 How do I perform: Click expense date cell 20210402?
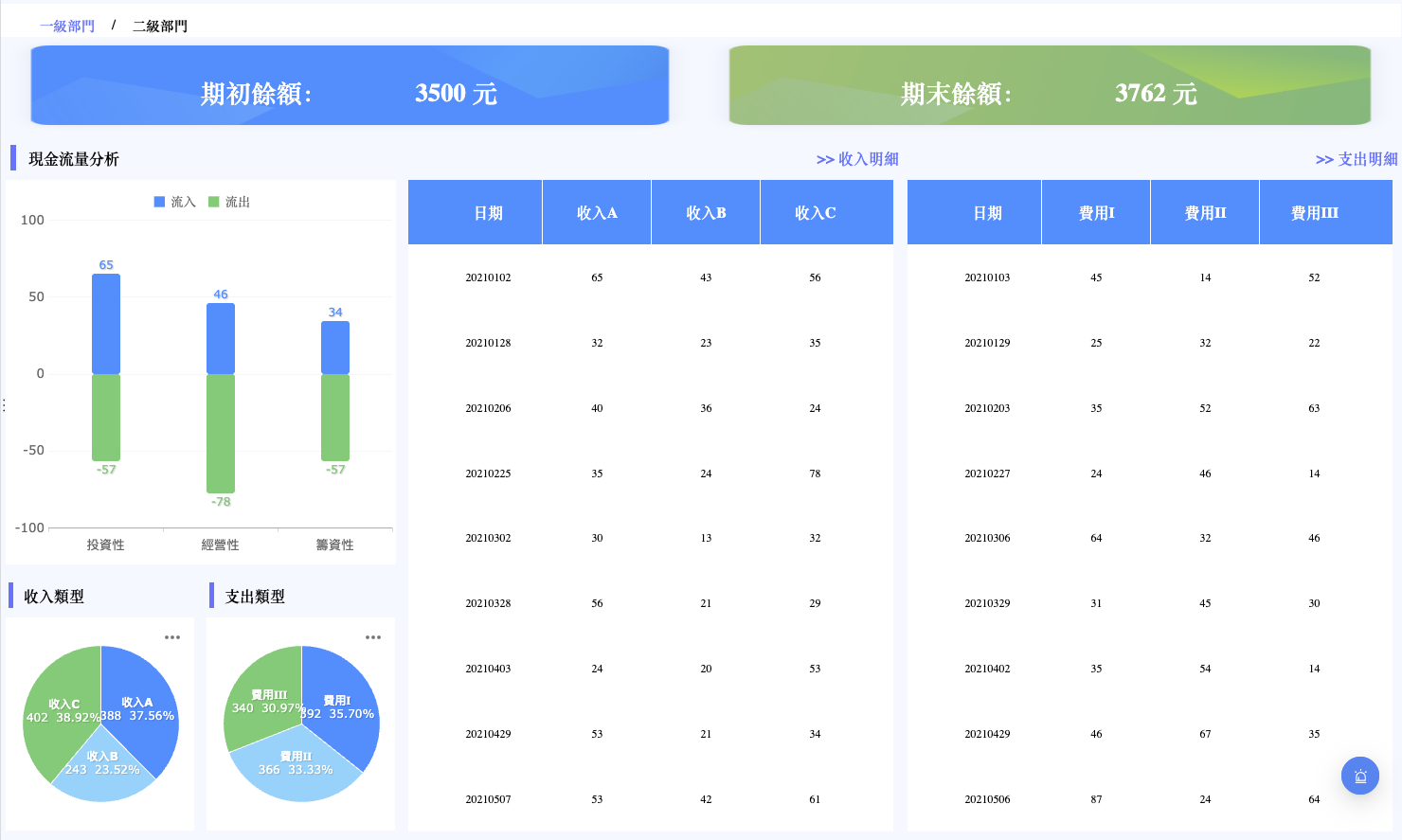(x=987, y=669)
